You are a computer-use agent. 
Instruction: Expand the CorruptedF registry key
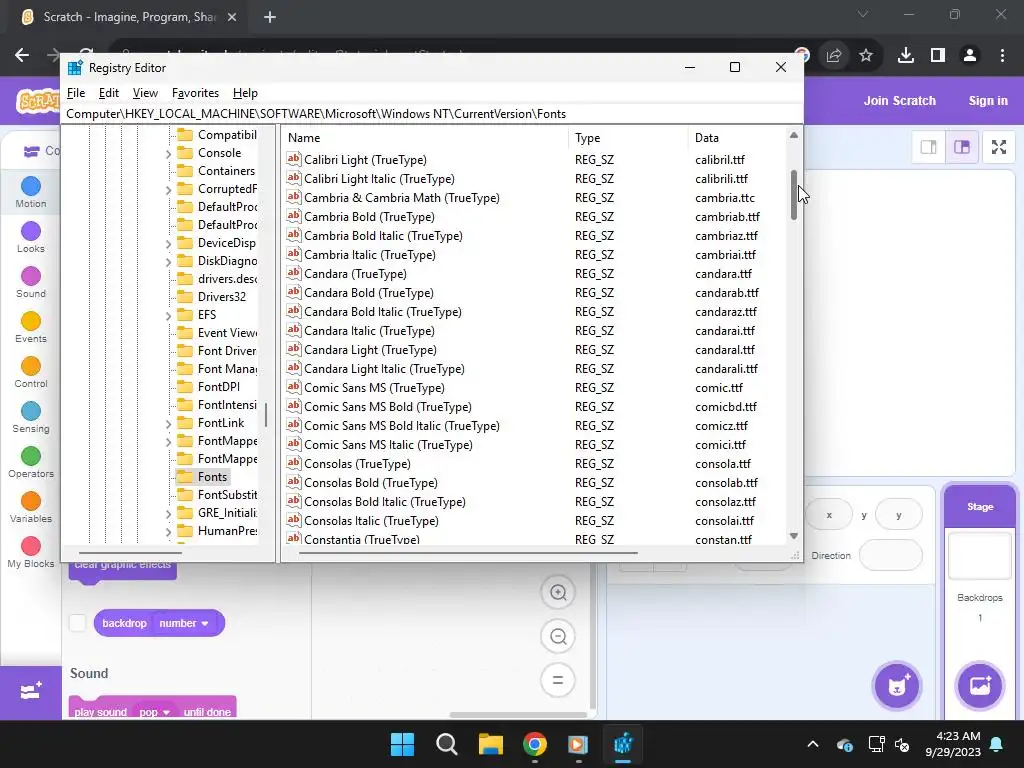(x=168, y=190)
